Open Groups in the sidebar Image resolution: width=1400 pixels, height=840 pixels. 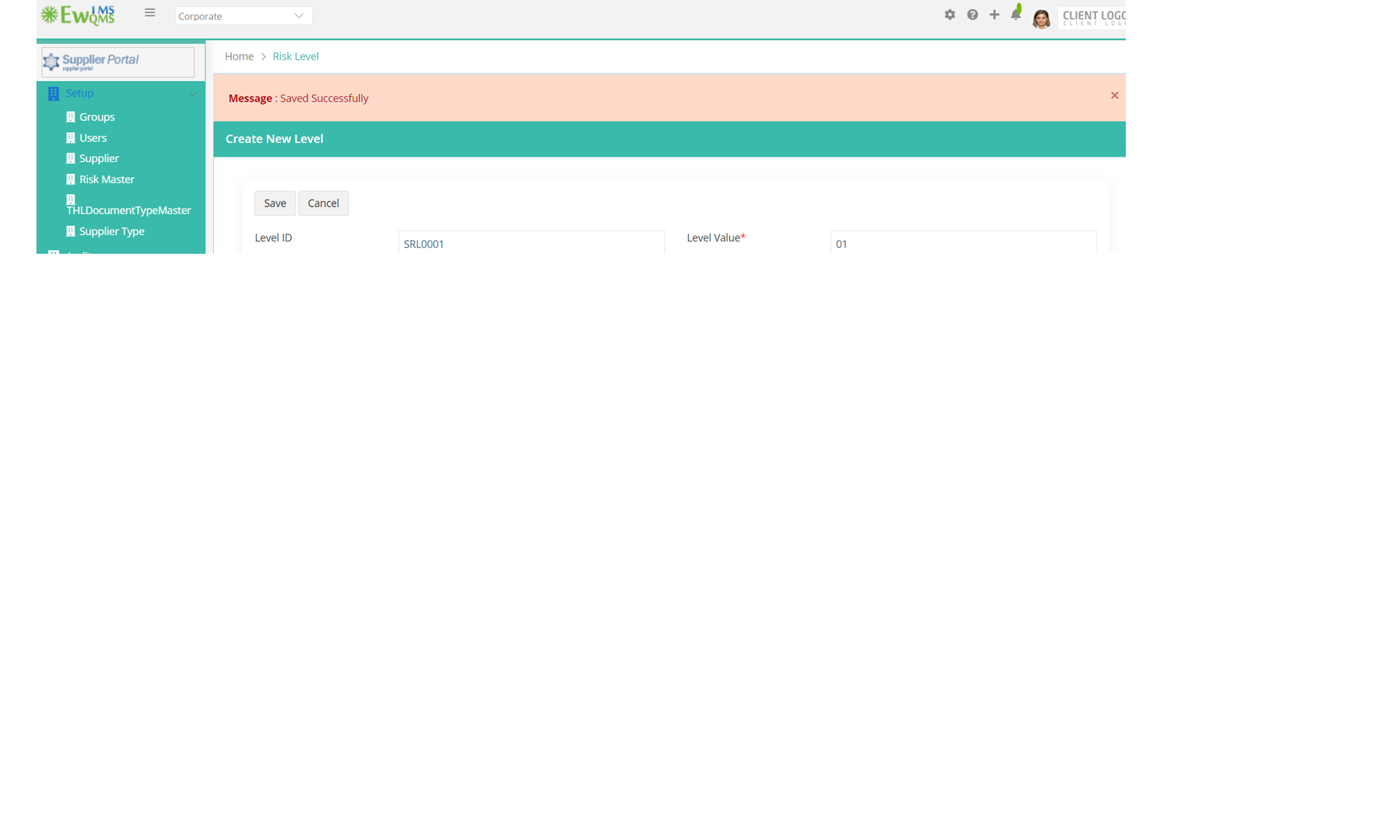[x=97, y=117]
